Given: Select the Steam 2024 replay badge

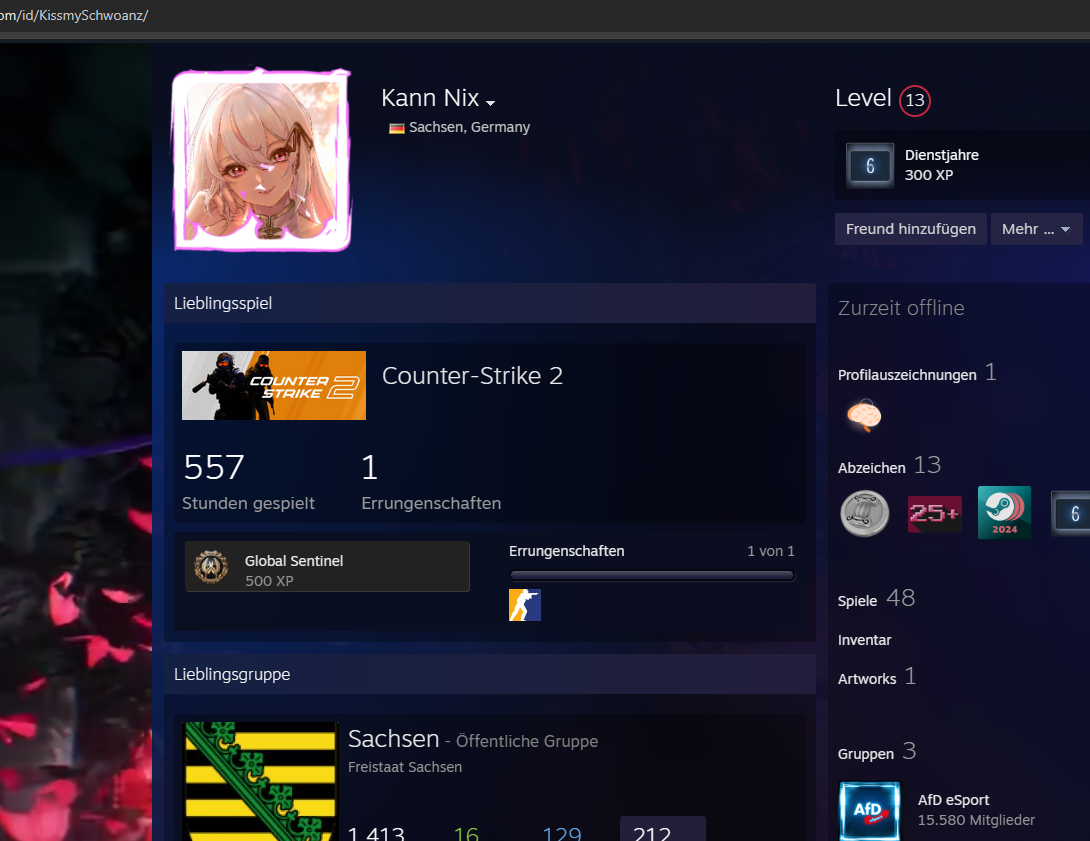Looking at the screenshot, I should point(1004,513).
